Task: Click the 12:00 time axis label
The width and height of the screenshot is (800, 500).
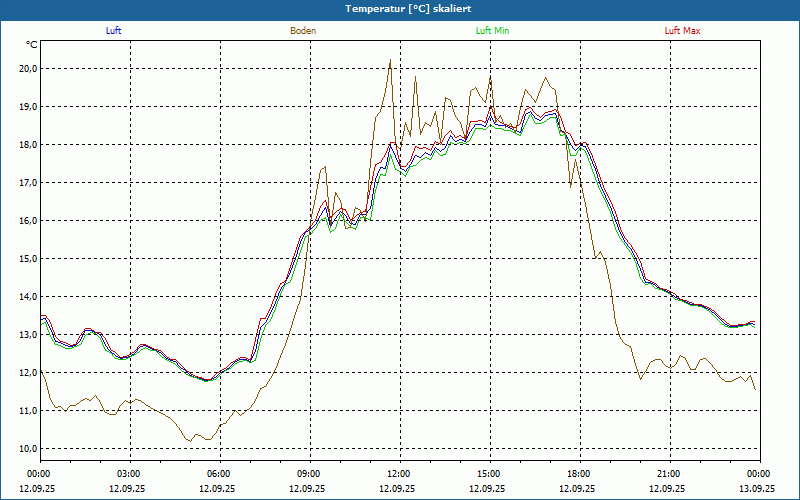Action: click(399, 474)
